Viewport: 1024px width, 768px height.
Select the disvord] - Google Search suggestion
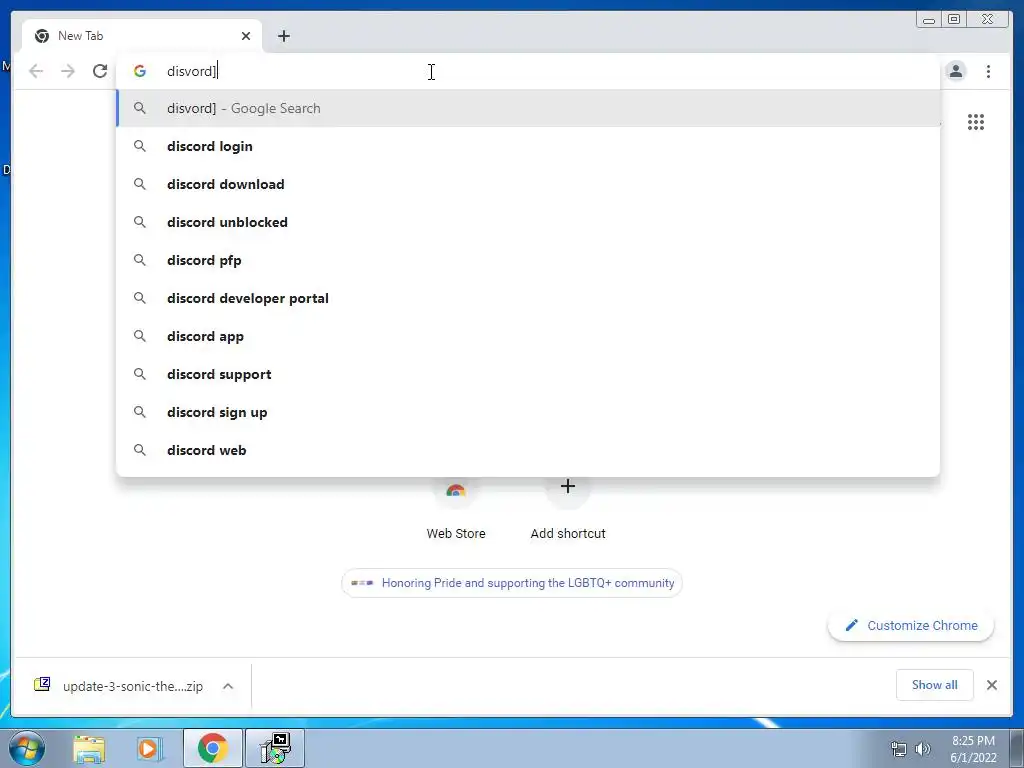528,108
